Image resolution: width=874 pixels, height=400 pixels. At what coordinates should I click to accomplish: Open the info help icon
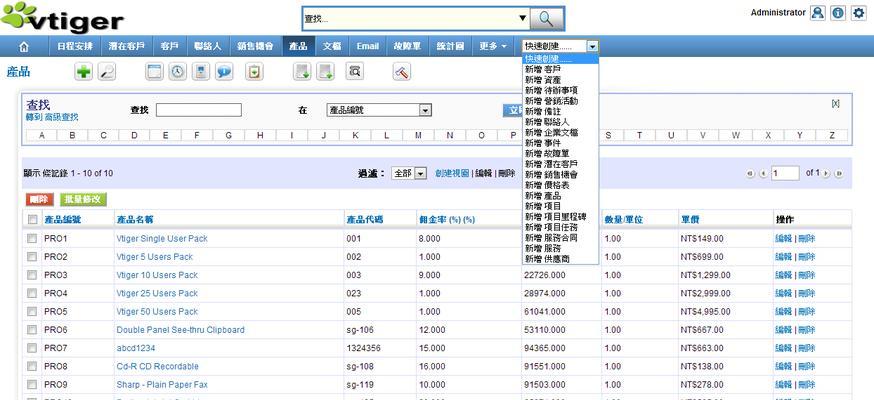point(838,13)
